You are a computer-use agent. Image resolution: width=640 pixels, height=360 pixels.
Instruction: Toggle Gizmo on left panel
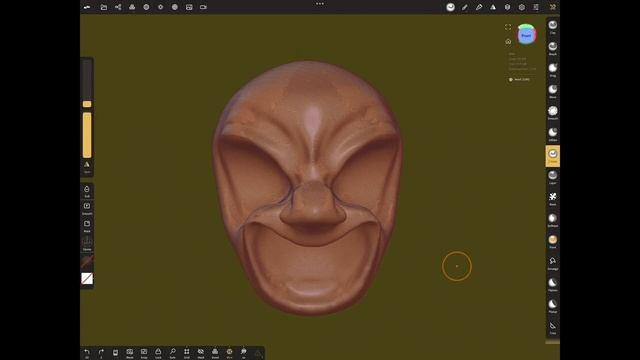point(87,243)
